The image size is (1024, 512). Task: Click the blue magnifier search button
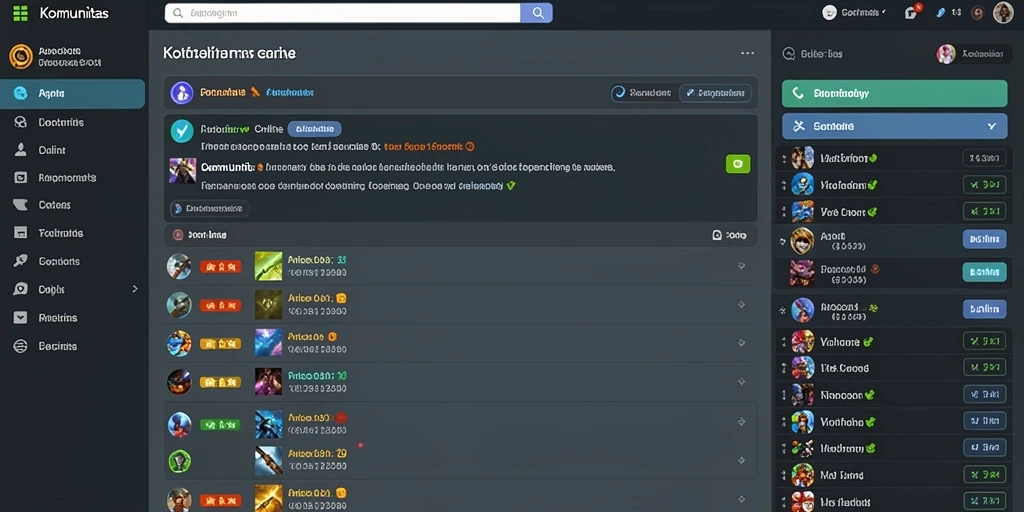(537, 13)
